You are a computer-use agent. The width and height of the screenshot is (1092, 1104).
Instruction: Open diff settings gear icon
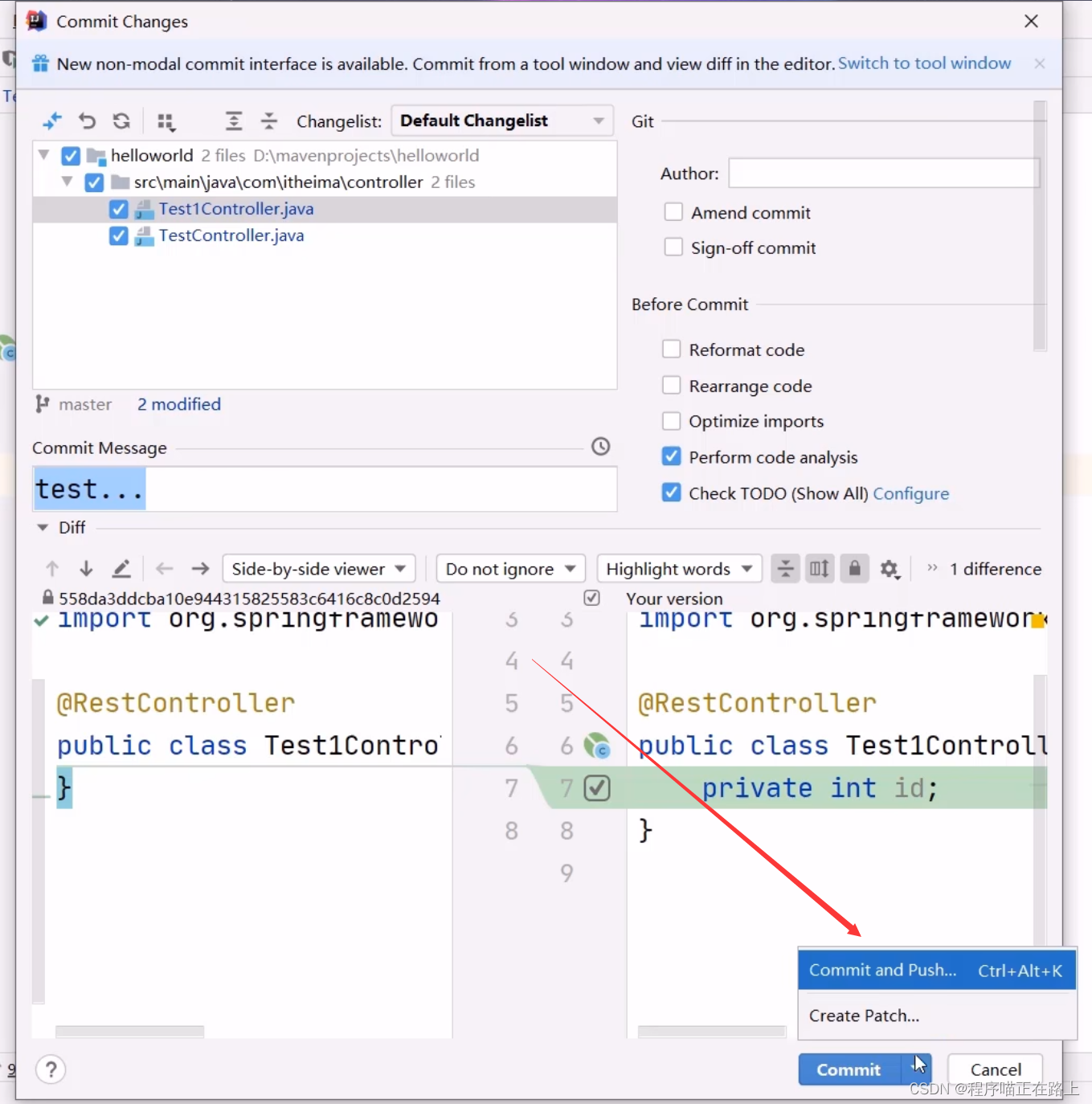tap(890, 569)
